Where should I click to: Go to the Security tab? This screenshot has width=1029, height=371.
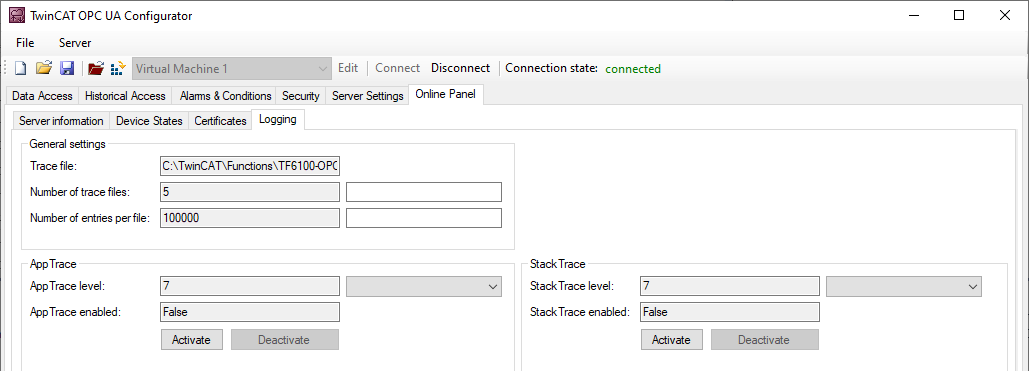[x=301, y=96]
